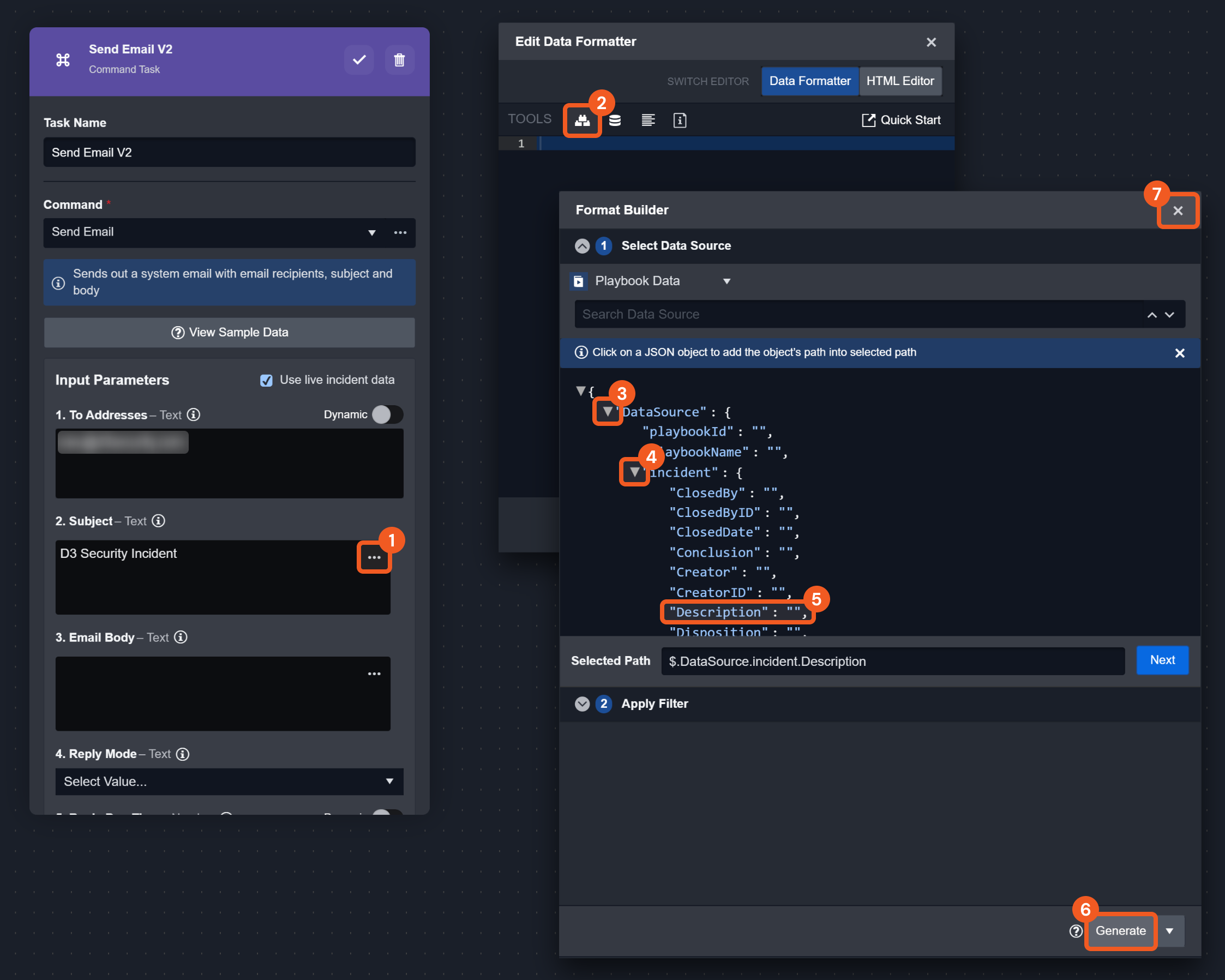Image resolution: width=1225 pixels, height=980 pixels.
Task: Click the View Sample Data button
Action: point(229,332)
